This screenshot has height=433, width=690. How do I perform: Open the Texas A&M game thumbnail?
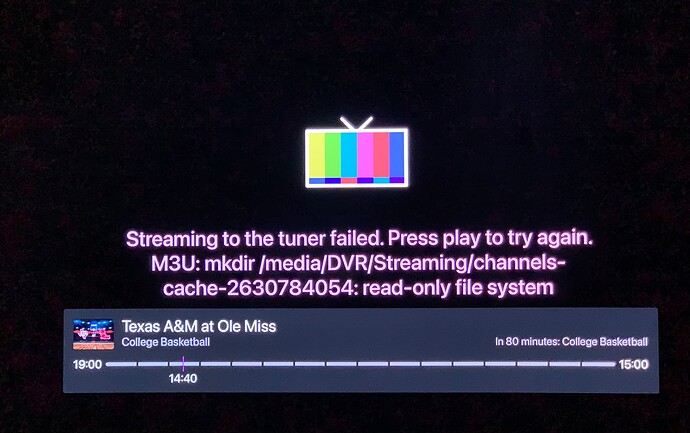93,334
